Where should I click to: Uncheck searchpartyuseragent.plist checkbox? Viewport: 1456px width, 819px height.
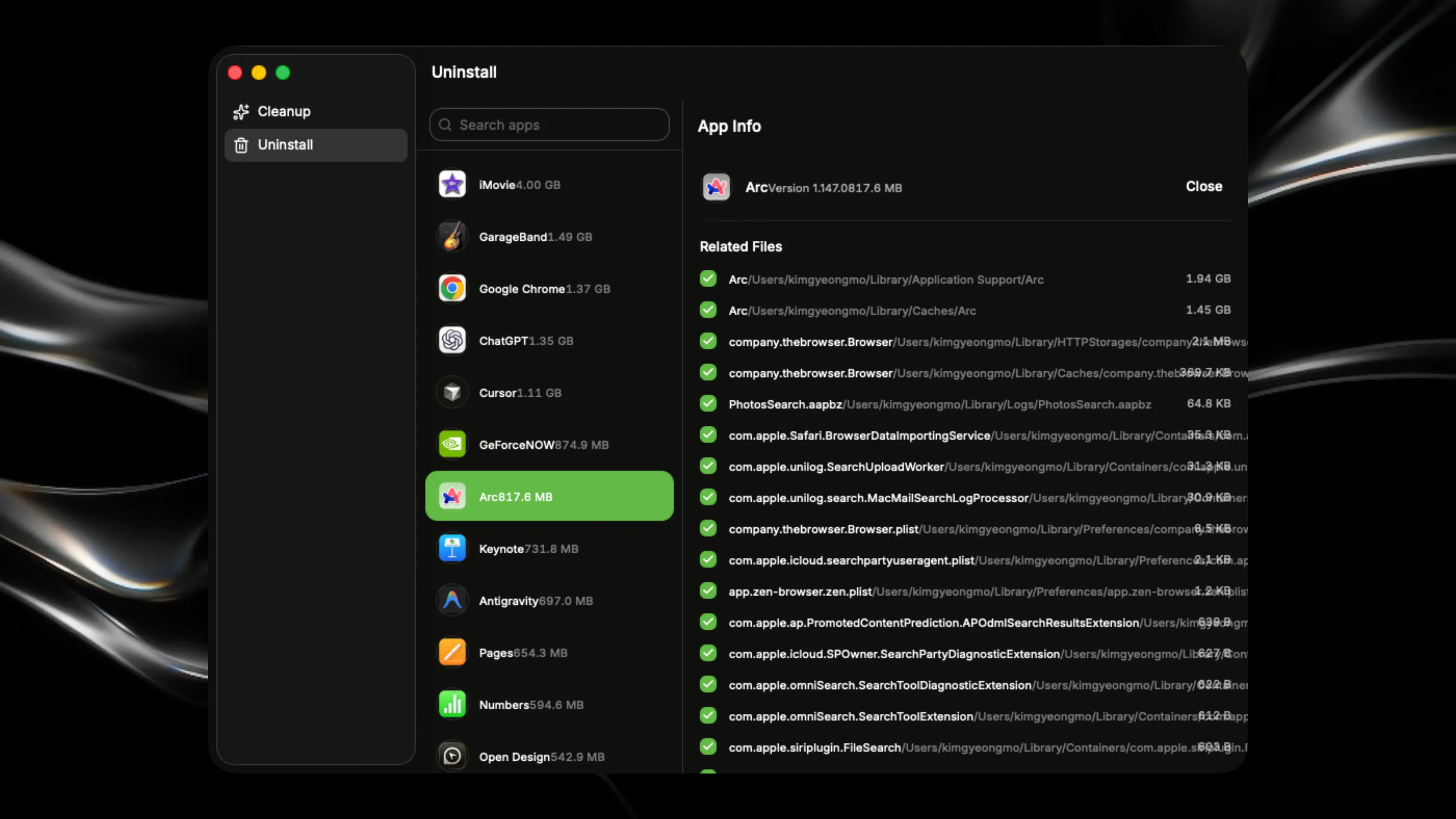click(708, 559)
